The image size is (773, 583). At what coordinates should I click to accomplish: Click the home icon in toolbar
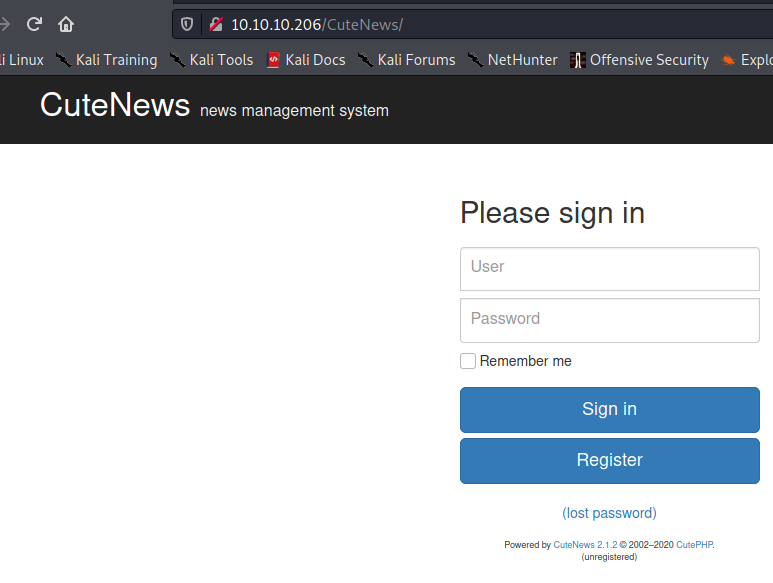(66, 24)
